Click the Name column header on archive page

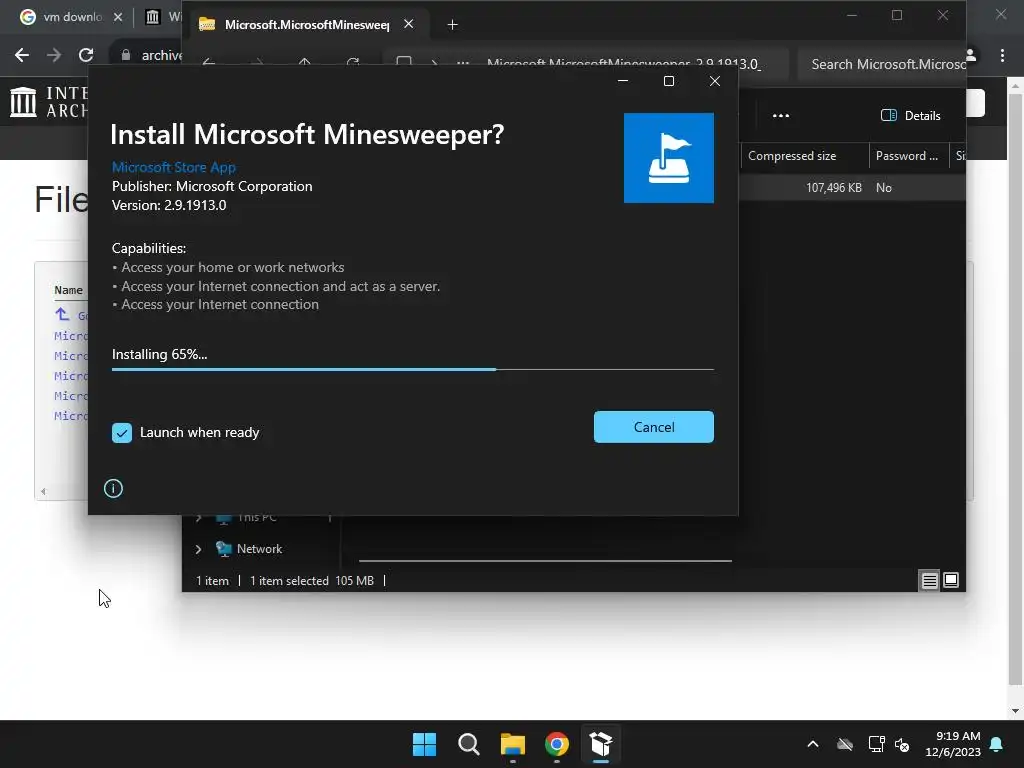69,290
